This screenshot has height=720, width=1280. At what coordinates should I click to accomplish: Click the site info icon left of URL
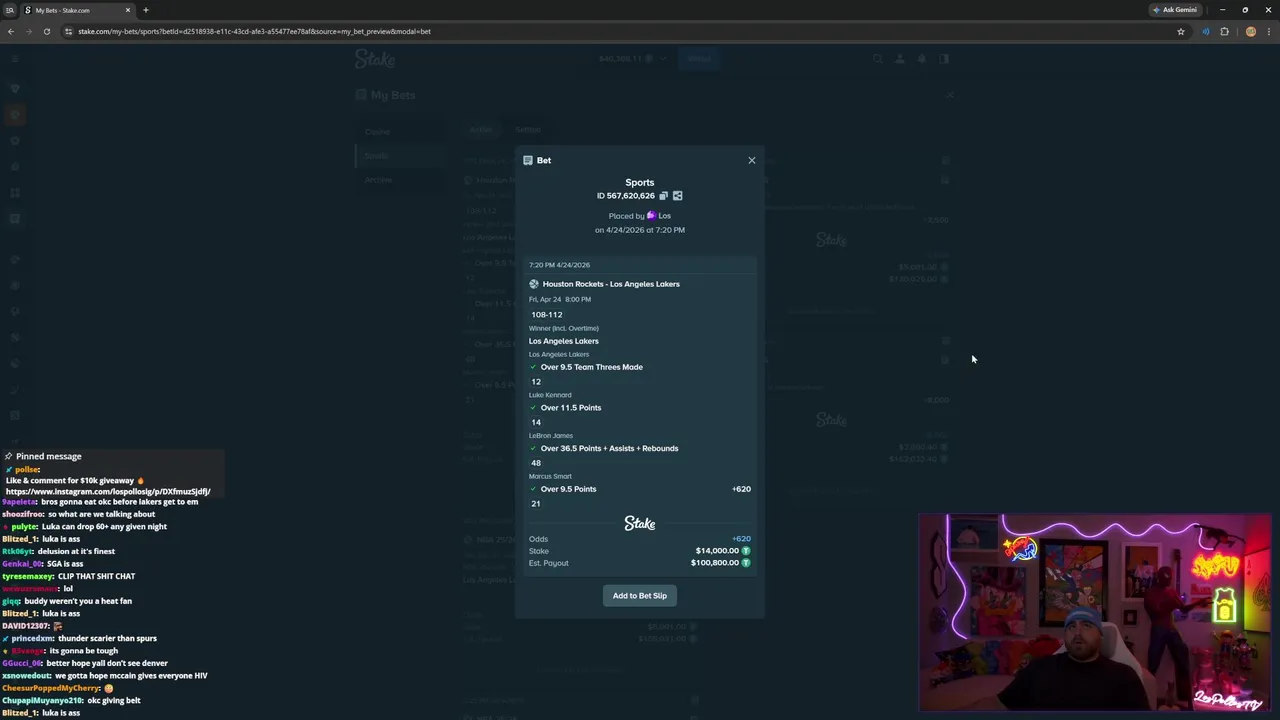[68, 31]
